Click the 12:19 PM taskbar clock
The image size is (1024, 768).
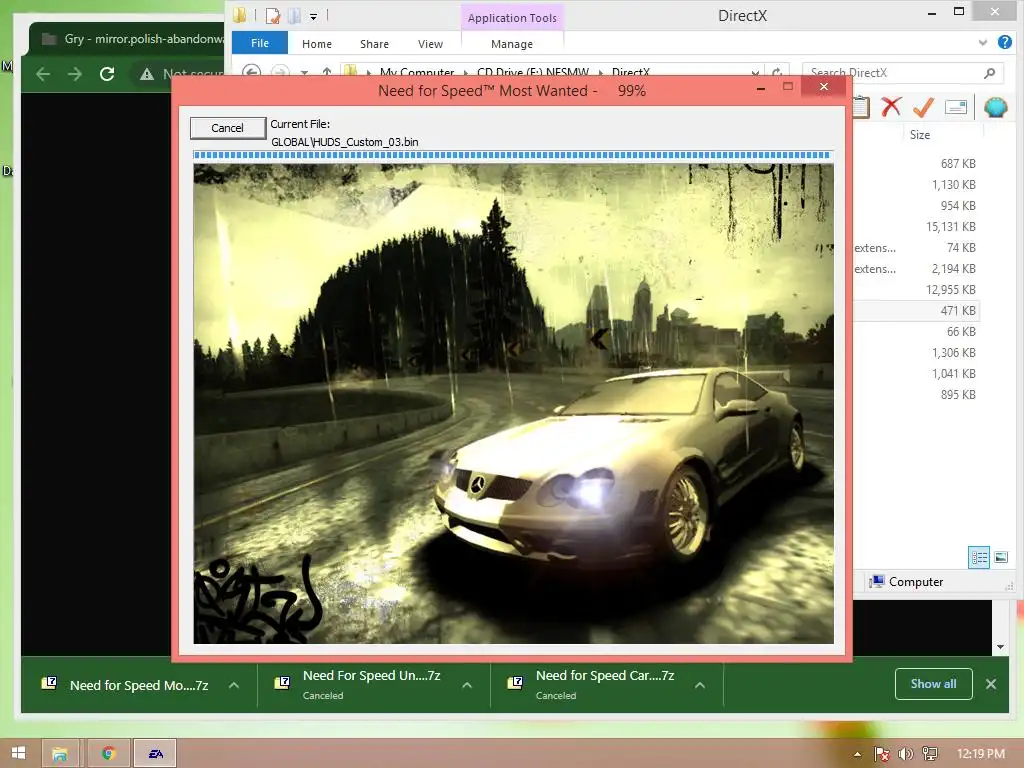[981, 754]
